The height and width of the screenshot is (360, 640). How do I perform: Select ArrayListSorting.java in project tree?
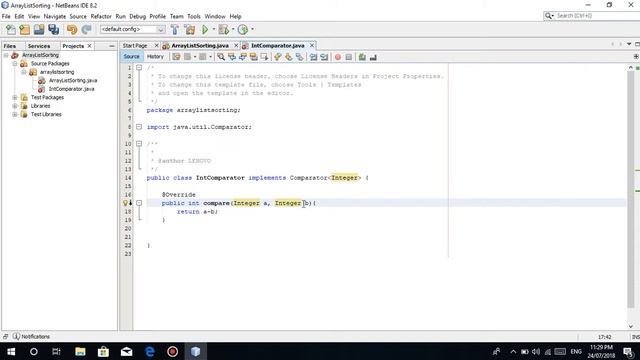click(73, 80)
